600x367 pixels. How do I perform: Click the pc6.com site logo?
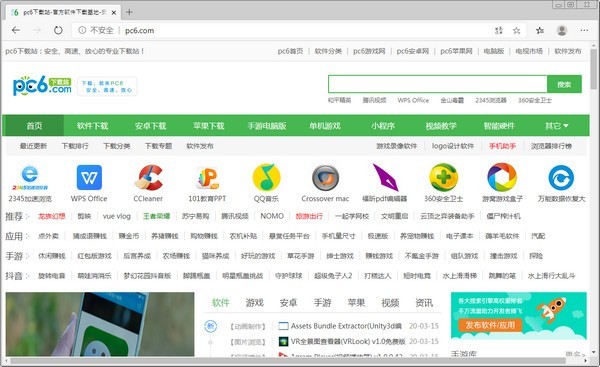[x=42, y=86]
